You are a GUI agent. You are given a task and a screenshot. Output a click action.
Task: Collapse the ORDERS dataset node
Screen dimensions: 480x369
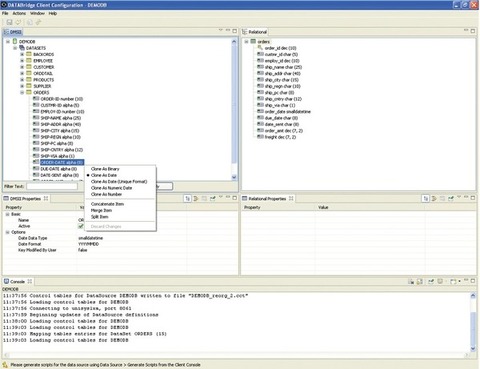coord(22,92)
